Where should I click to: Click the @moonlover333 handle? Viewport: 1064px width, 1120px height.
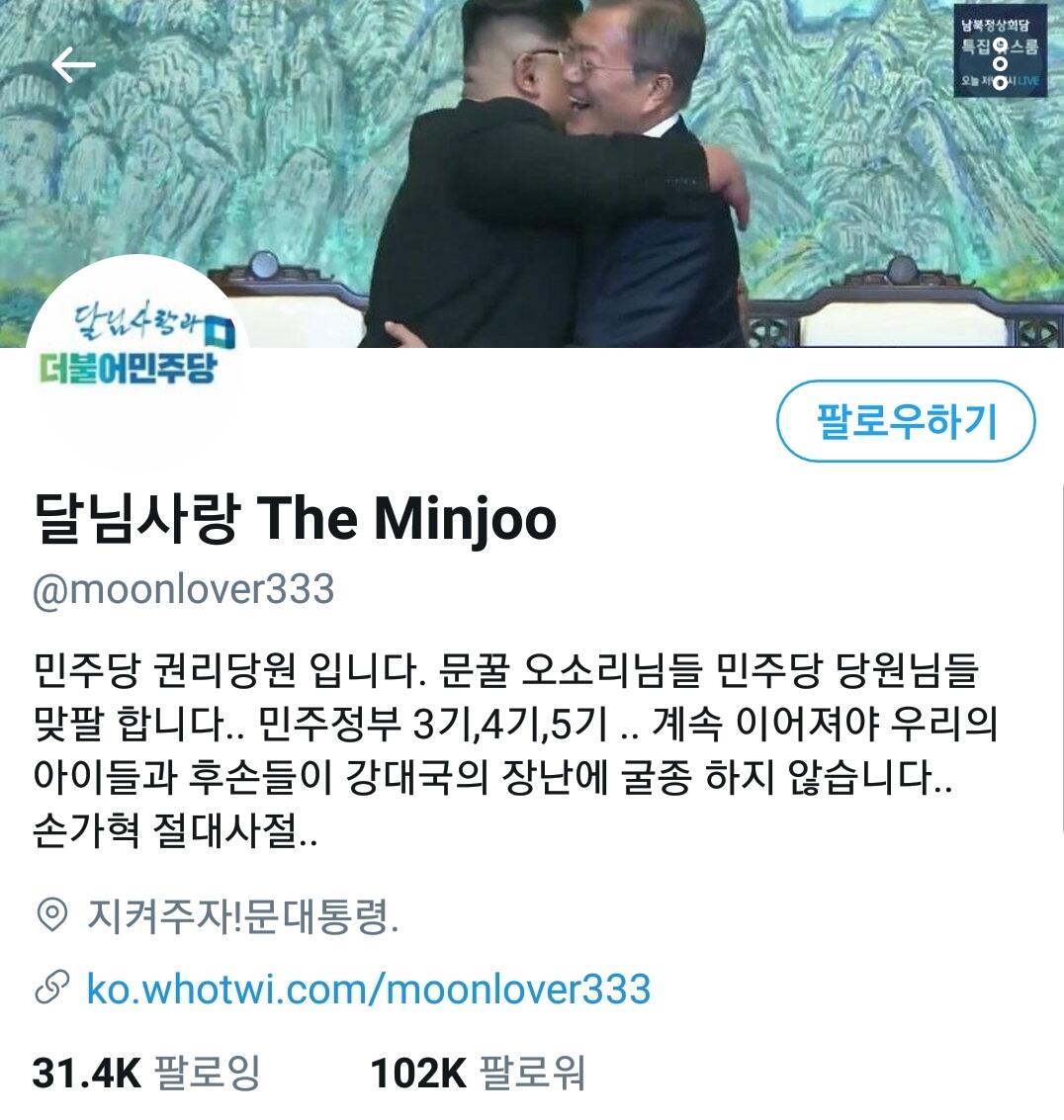(184, 589)
